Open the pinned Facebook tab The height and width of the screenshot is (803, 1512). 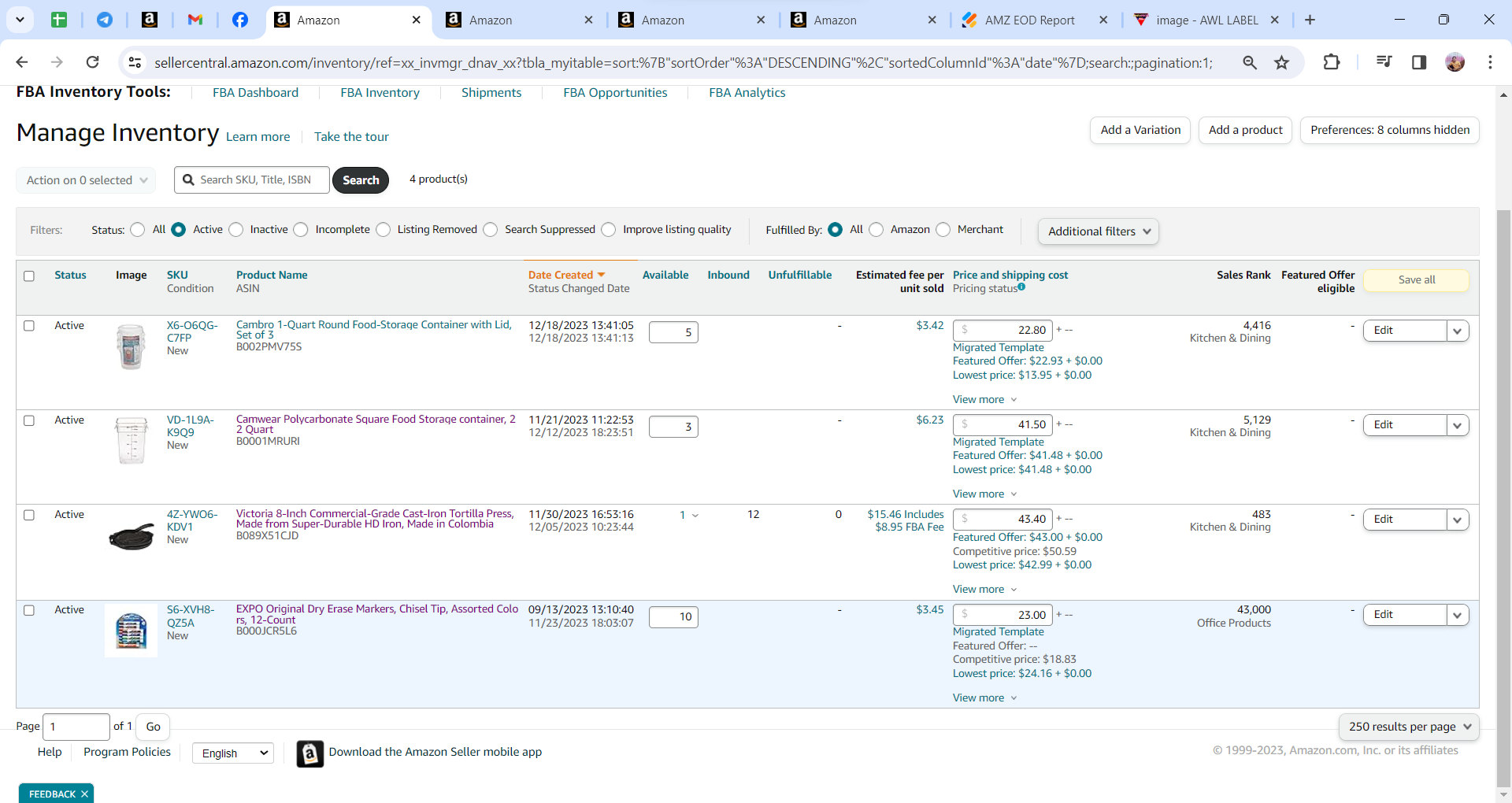[x=240, y=20]
